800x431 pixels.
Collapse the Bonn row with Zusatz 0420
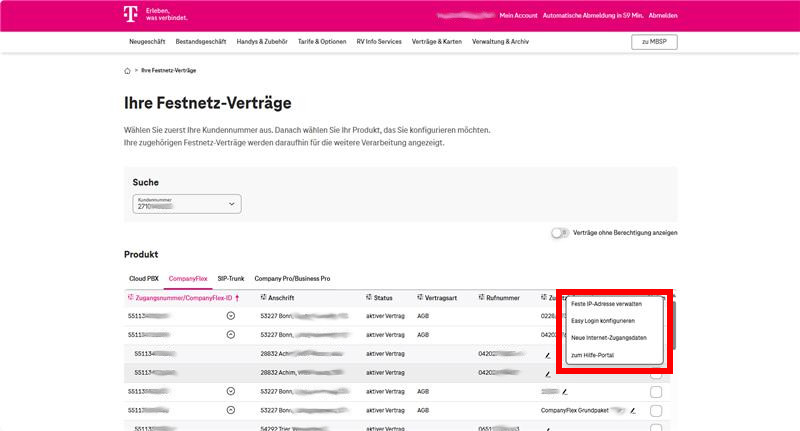(231, 335)
